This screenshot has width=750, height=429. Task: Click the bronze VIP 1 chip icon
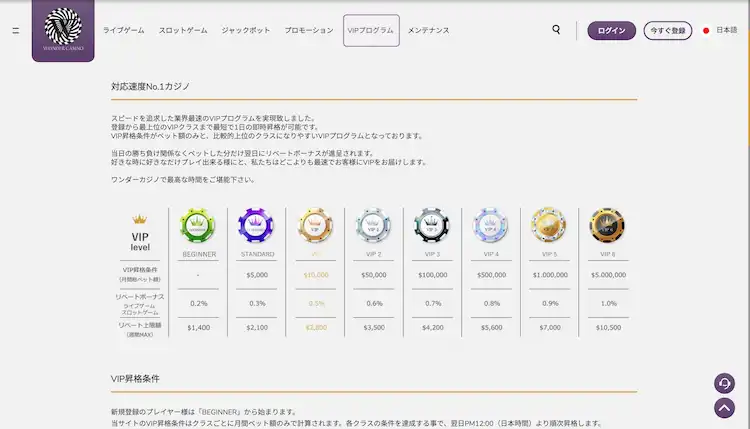315,225
